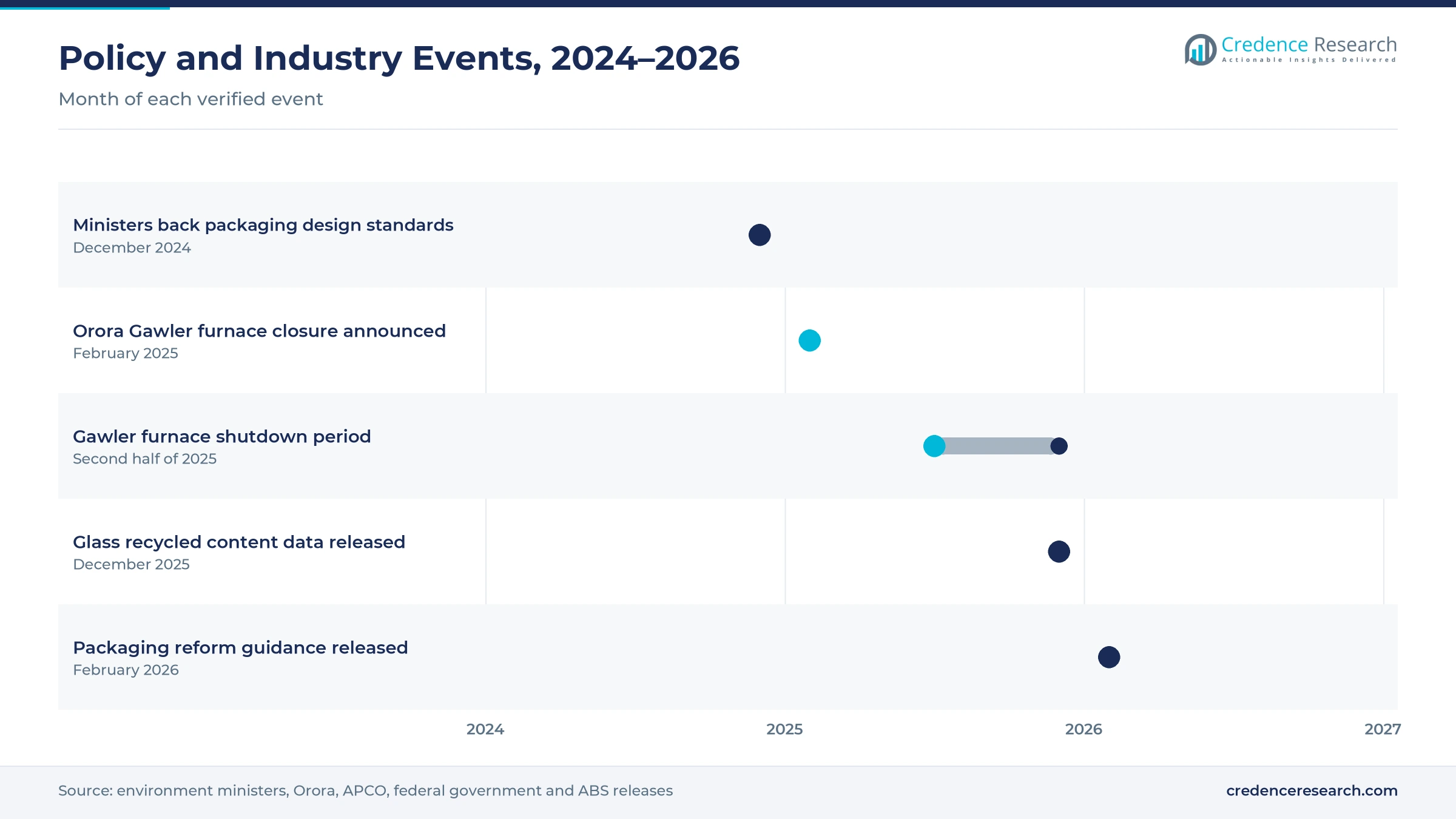This screenshot has width=1456, height=819.
Task: Select the December 2024 ministers event dot
Action: coord(760,235)
